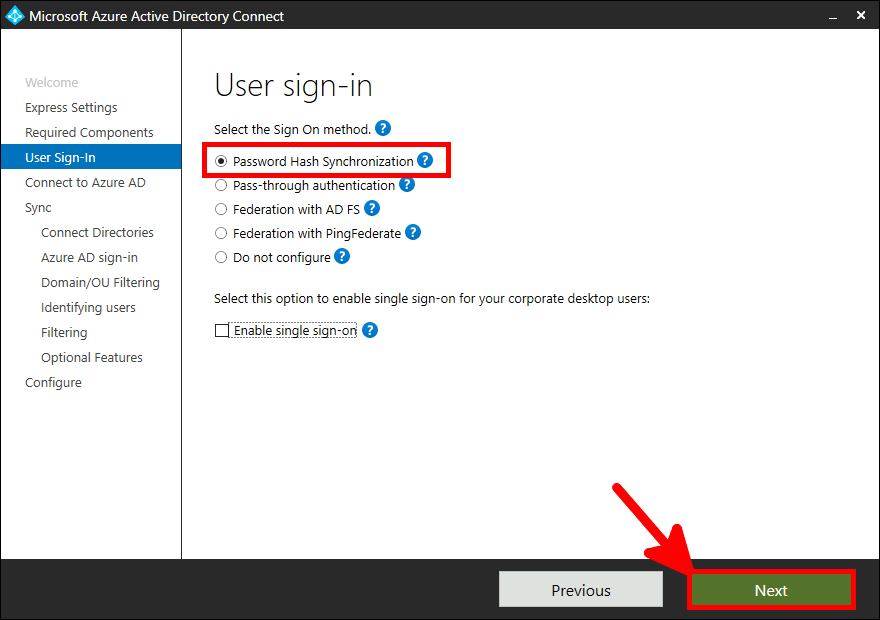Viewport: 880px width, 620px height.
Task: Select Pass-through authentication radio button
Action: (221, 185)
